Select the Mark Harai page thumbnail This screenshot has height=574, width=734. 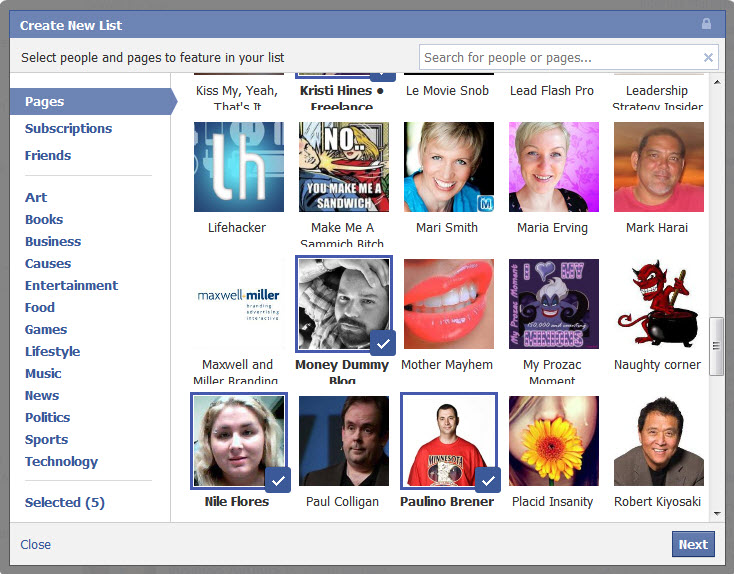659,167
